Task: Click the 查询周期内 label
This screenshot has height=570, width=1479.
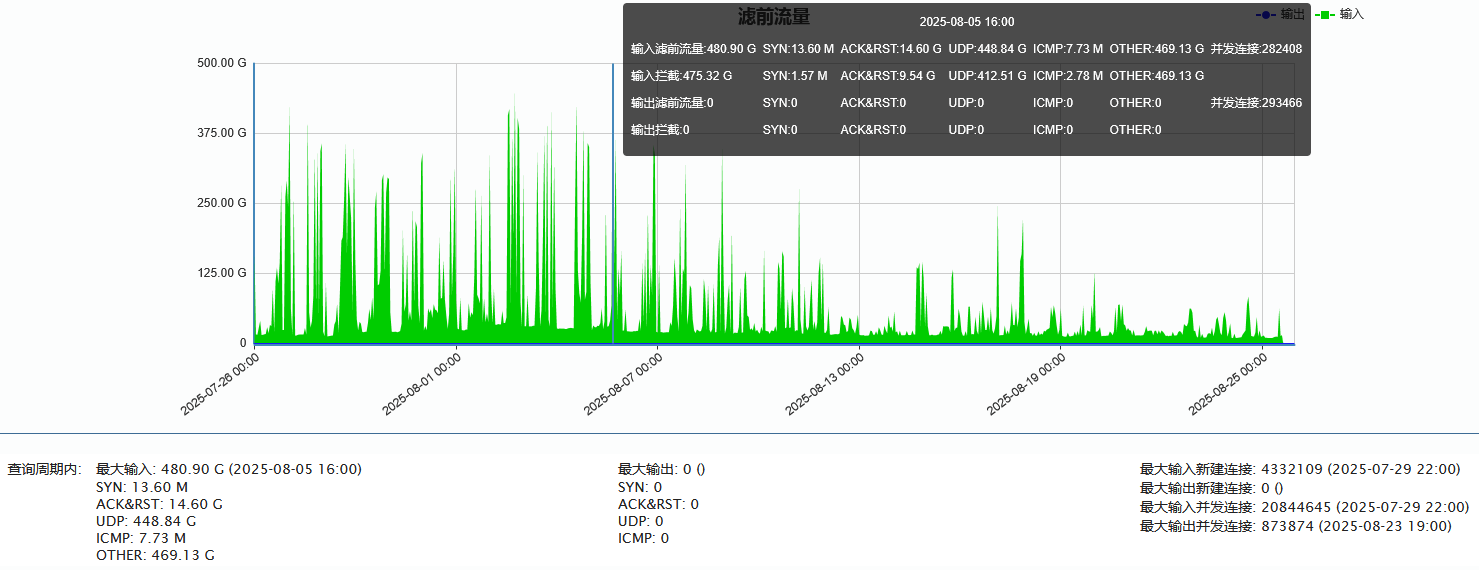Action: (x=44, y=470)
